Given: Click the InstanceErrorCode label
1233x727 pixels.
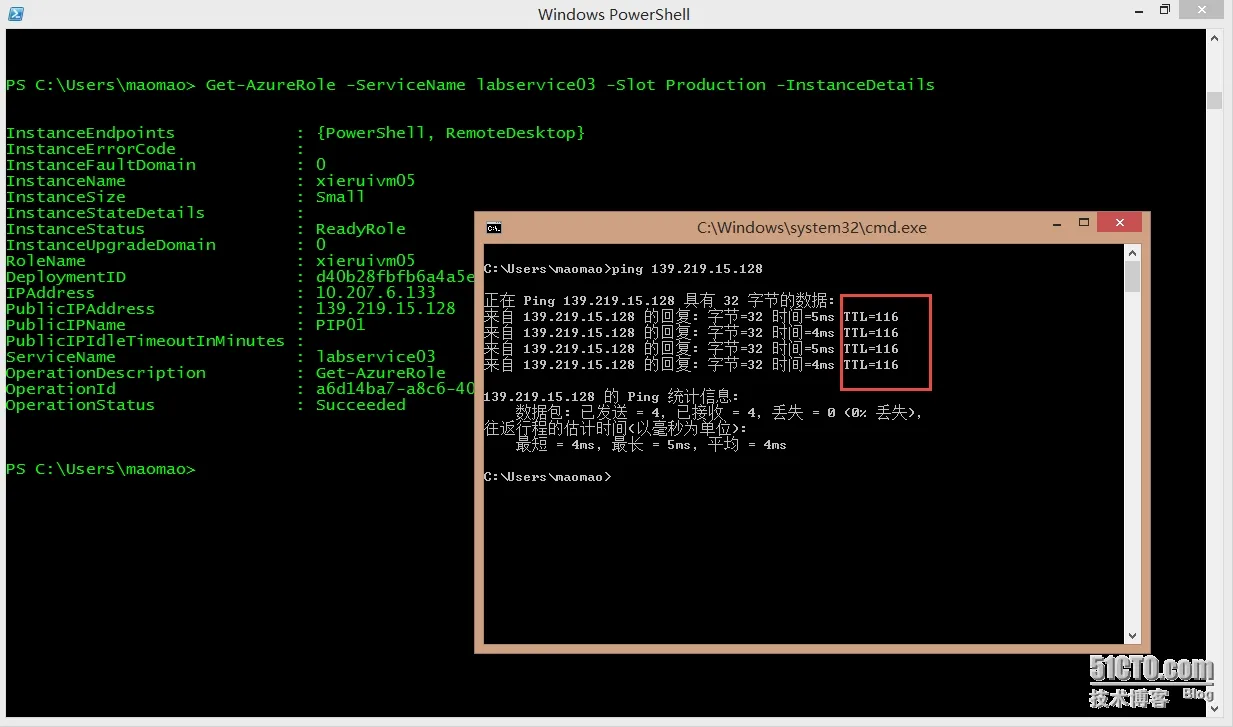Looking at the screenshot, I should [x=90, y=149].
